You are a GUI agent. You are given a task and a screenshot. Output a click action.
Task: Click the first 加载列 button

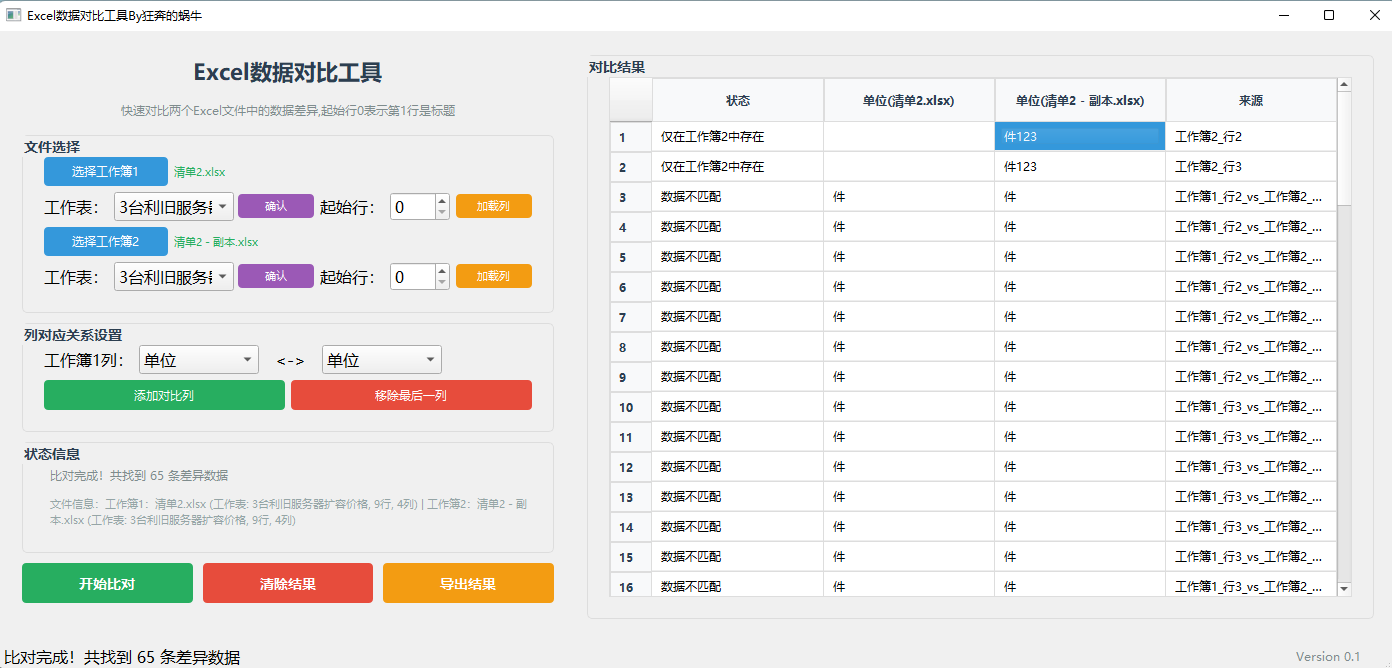click(x=493, y=206)
